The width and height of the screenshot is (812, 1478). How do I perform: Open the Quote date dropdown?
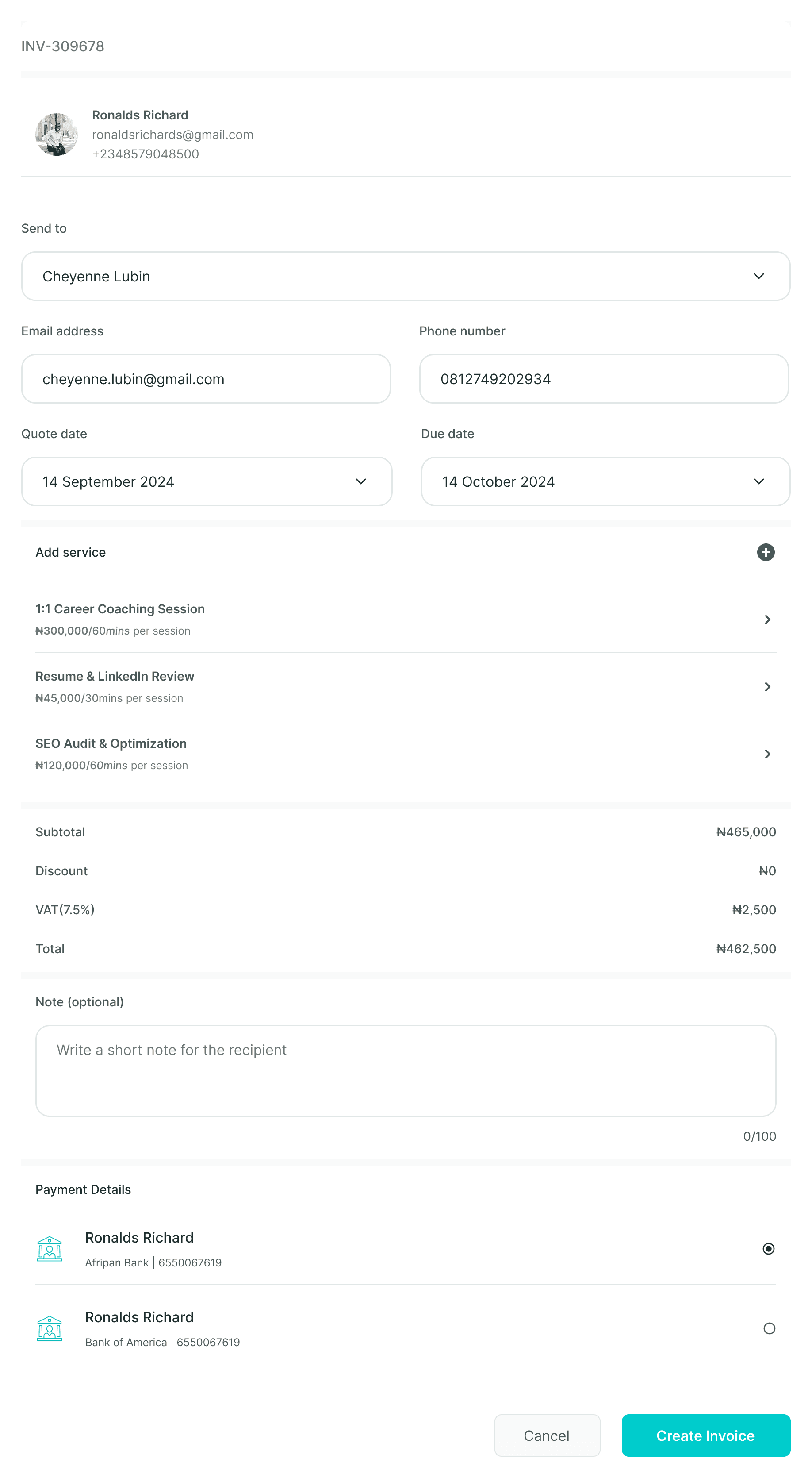coord(207,481)
